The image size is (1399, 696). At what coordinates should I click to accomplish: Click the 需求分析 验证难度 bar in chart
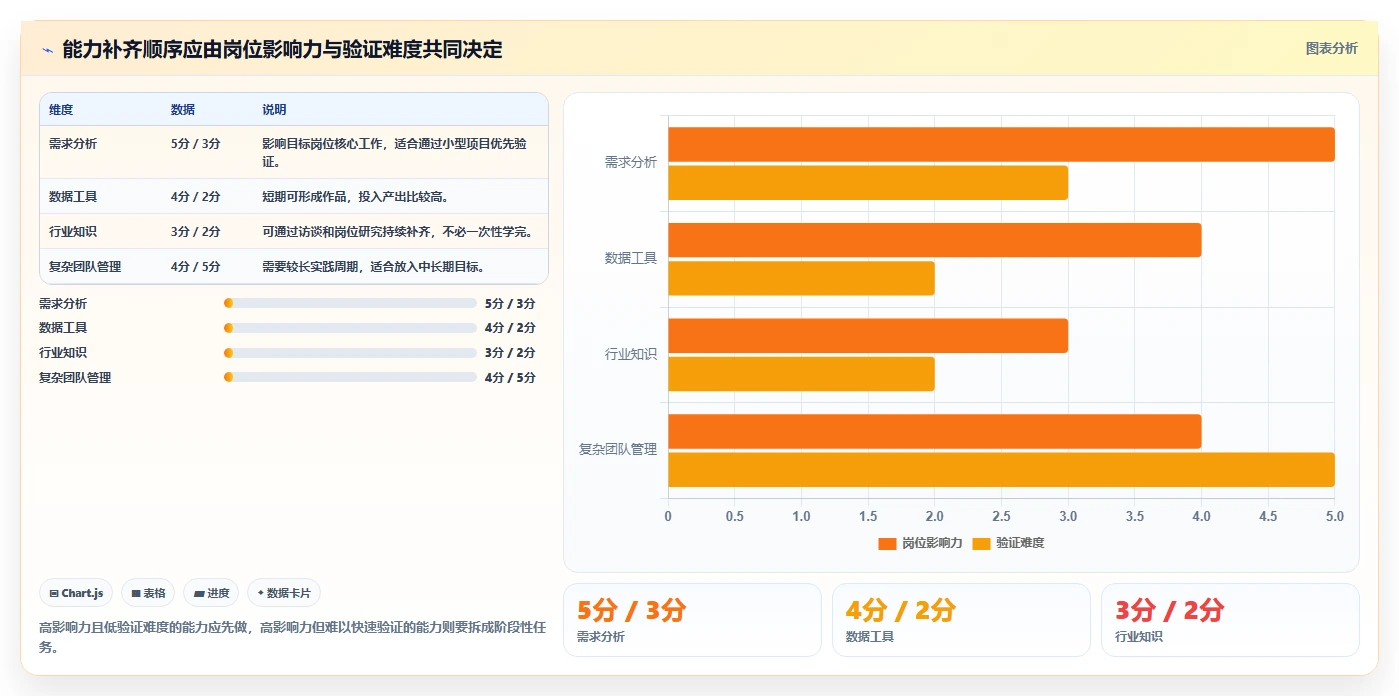[x=868, y=182]
